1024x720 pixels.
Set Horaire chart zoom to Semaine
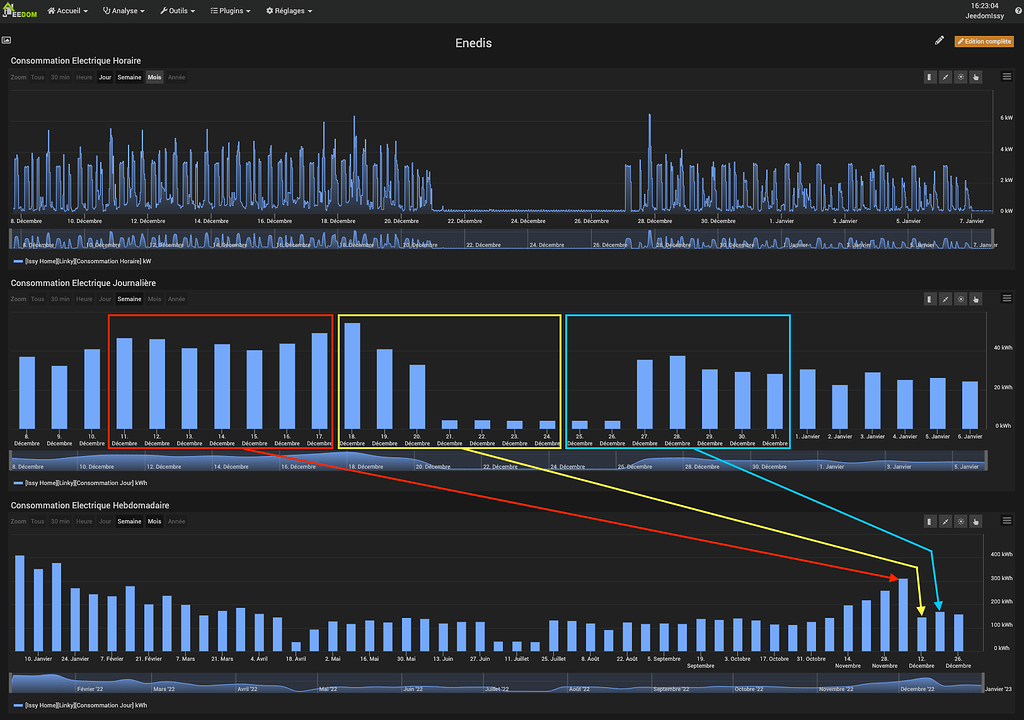(x=129, y=77)
